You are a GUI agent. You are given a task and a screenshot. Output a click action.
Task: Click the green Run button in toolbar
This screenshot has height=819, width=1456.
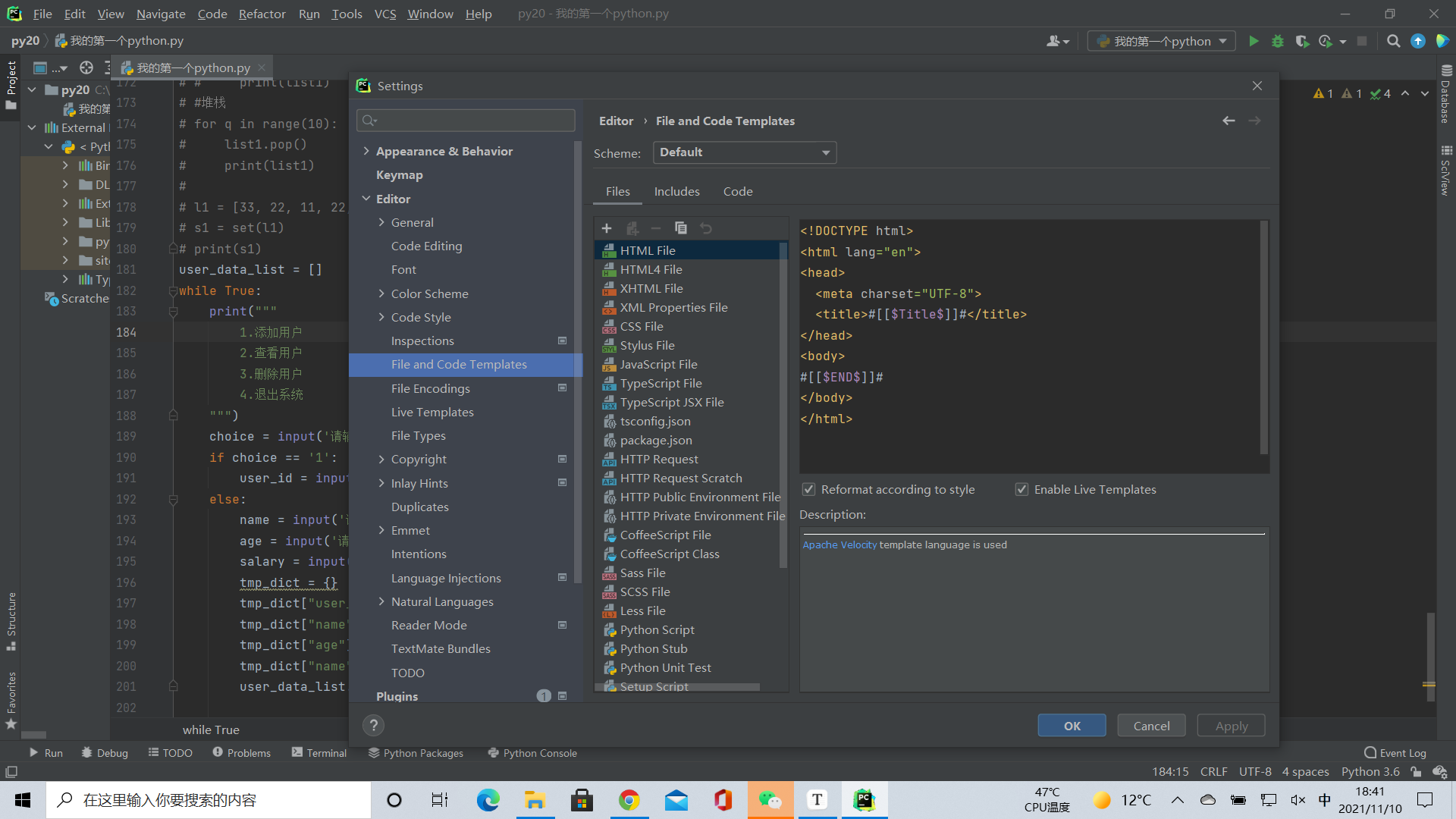(1254, 41)
